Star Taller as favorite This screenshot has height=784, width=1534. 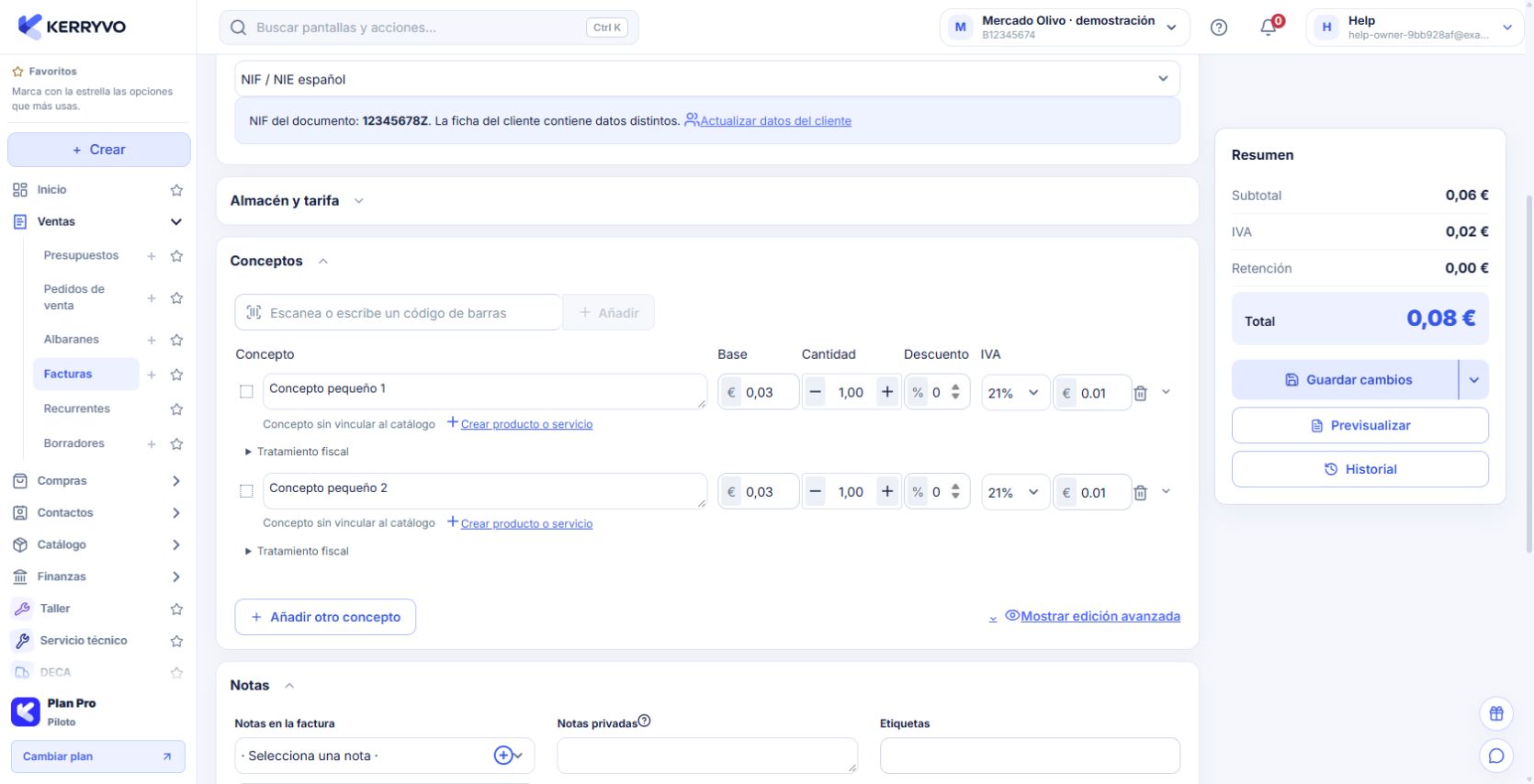point(176,609)
